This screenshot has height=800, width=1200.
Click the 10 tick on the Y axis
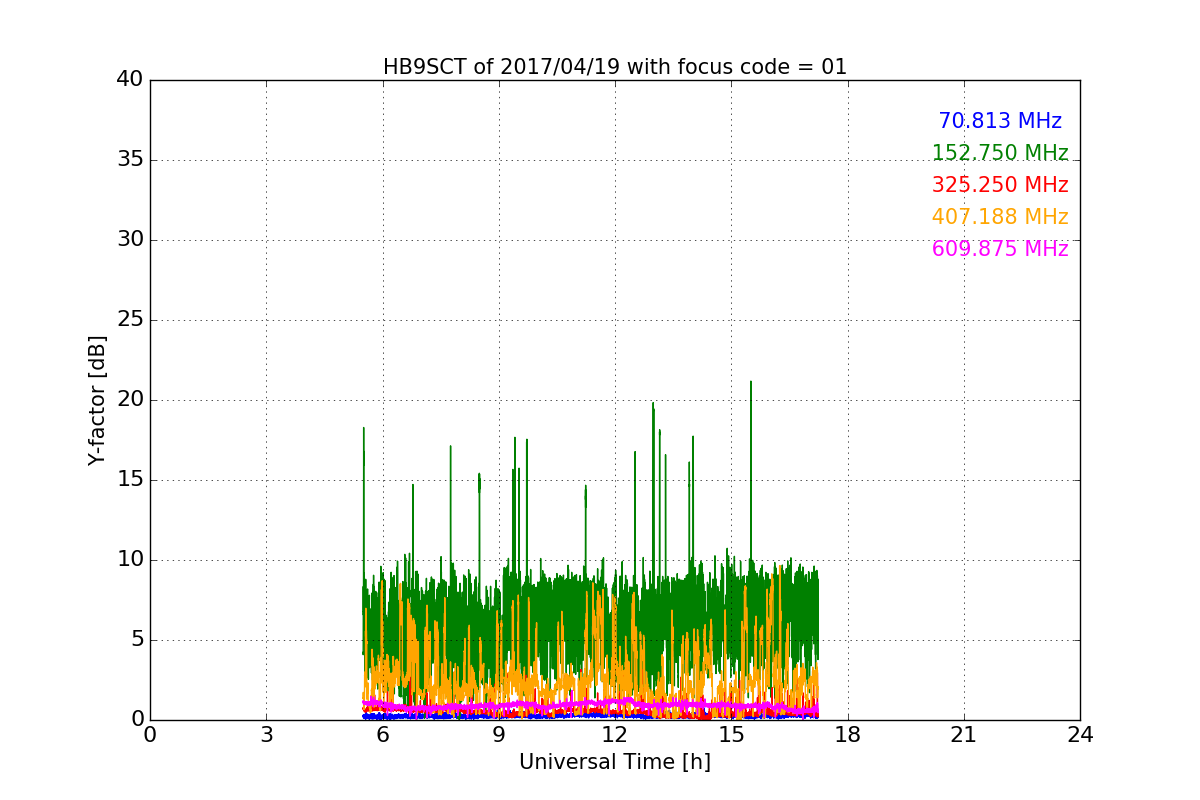pyautogui.click(x=130, y=560)
